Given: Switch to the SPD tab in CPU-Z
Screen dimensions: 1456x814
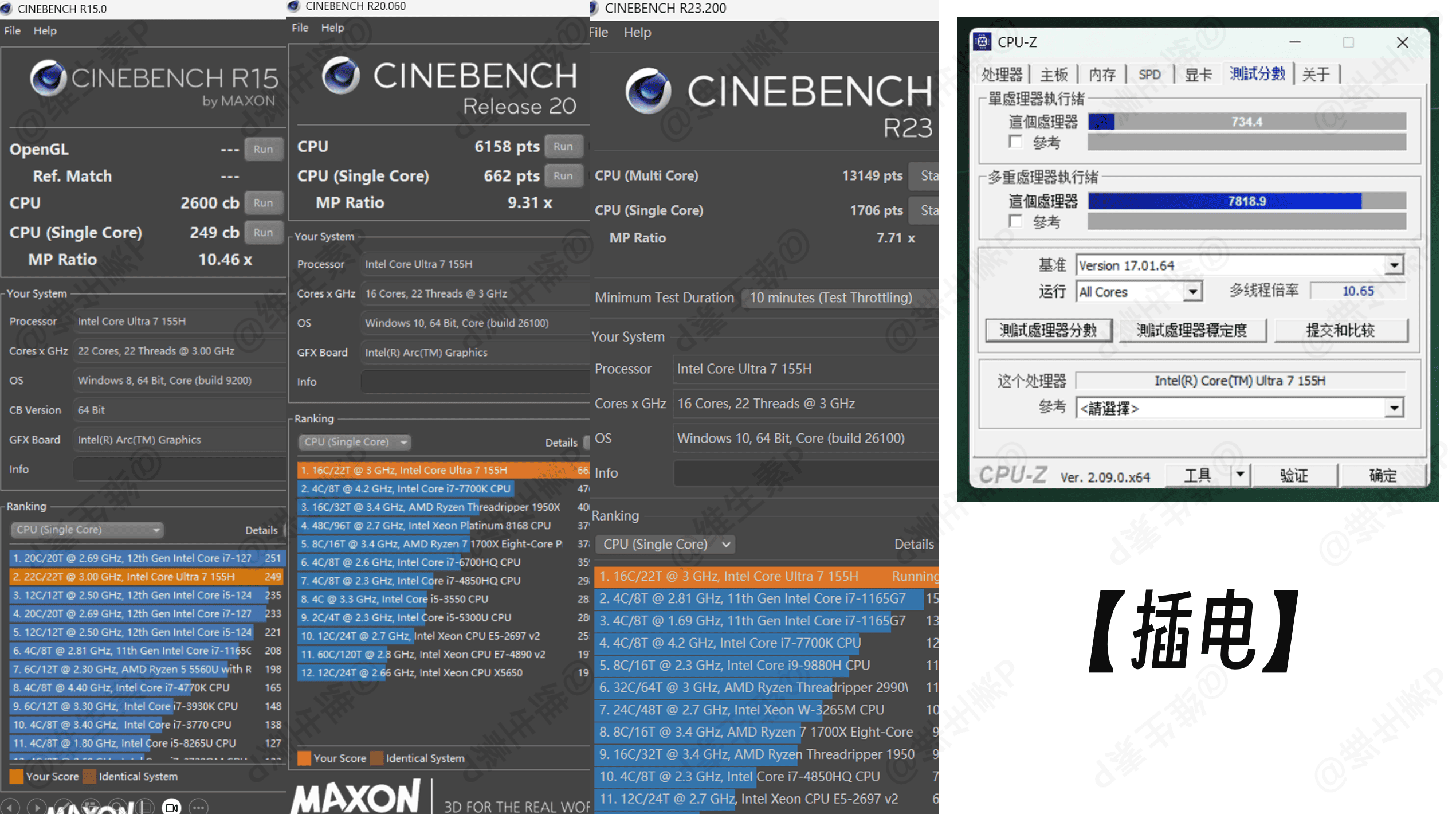Looking at the screenshot, I should coord(1149,75).
